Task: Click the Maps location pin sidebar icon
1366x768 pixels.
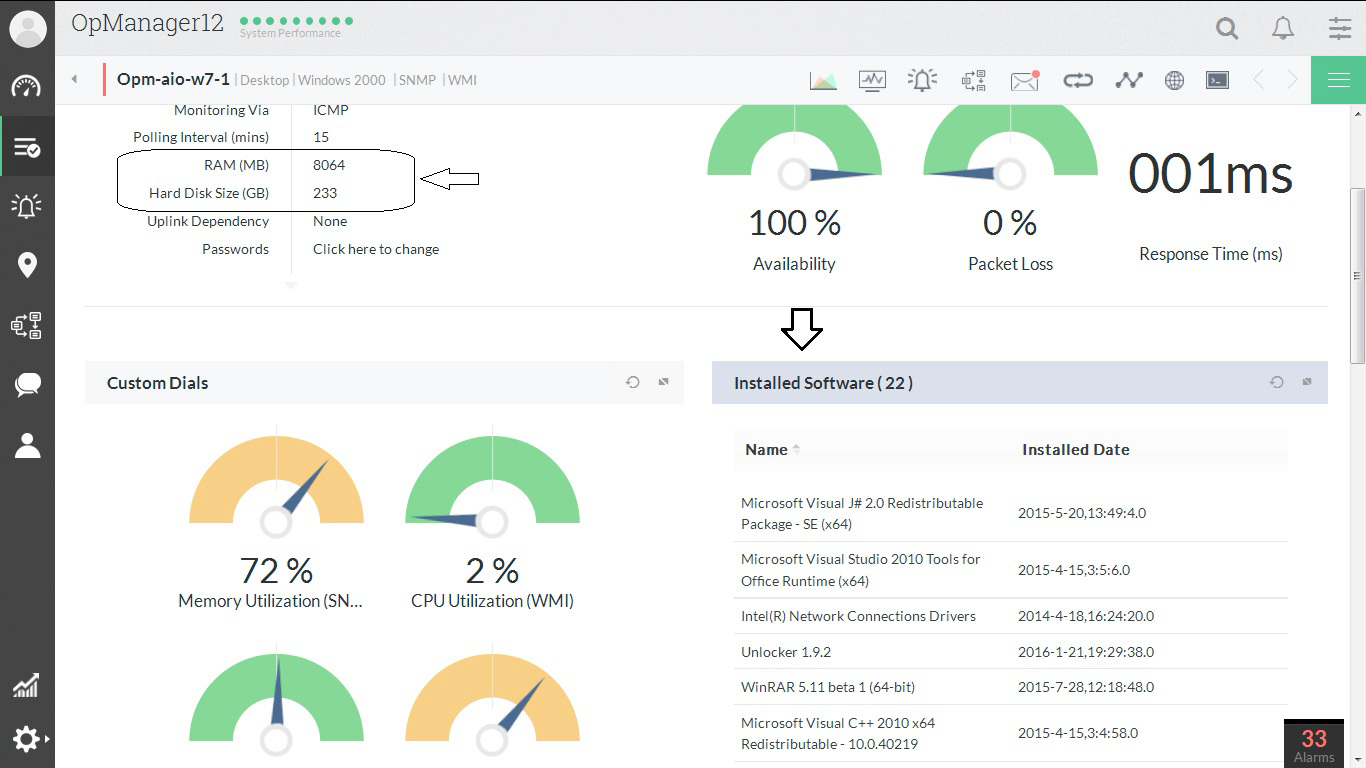Action: 27,265
